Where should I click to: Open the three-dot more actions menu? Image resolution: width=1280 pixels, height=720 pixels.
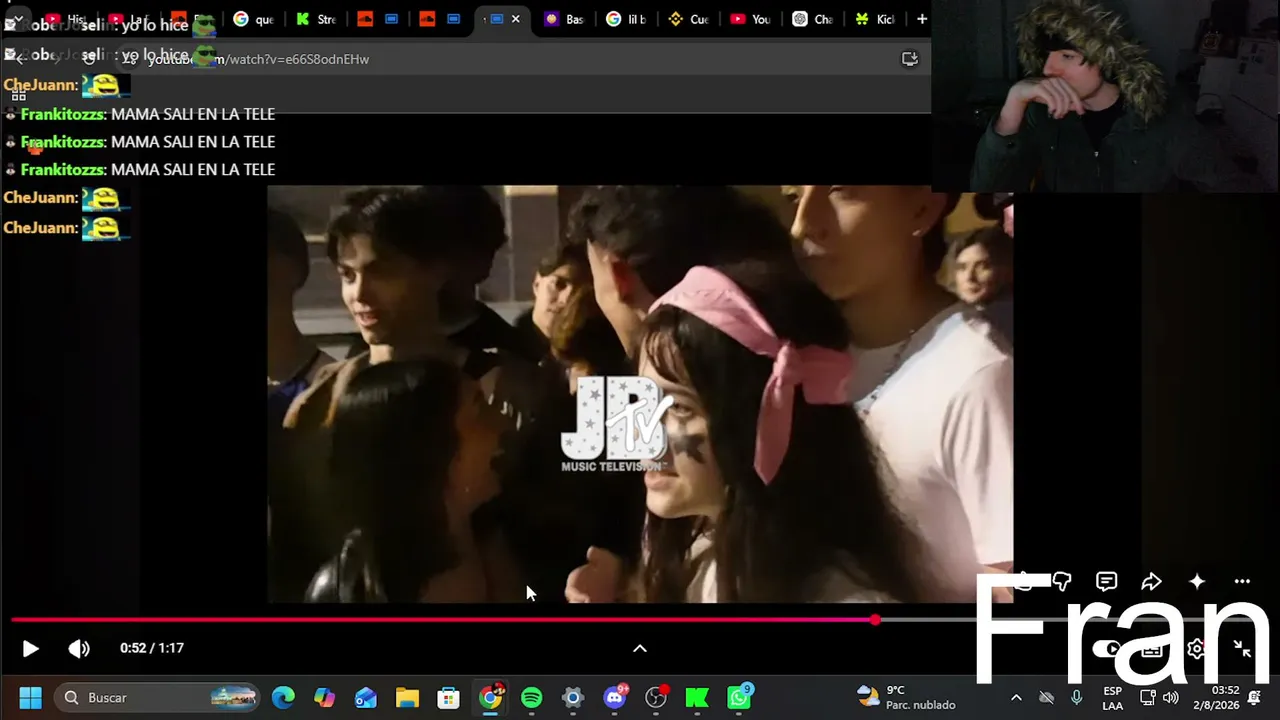click(x=1242, y=581)
